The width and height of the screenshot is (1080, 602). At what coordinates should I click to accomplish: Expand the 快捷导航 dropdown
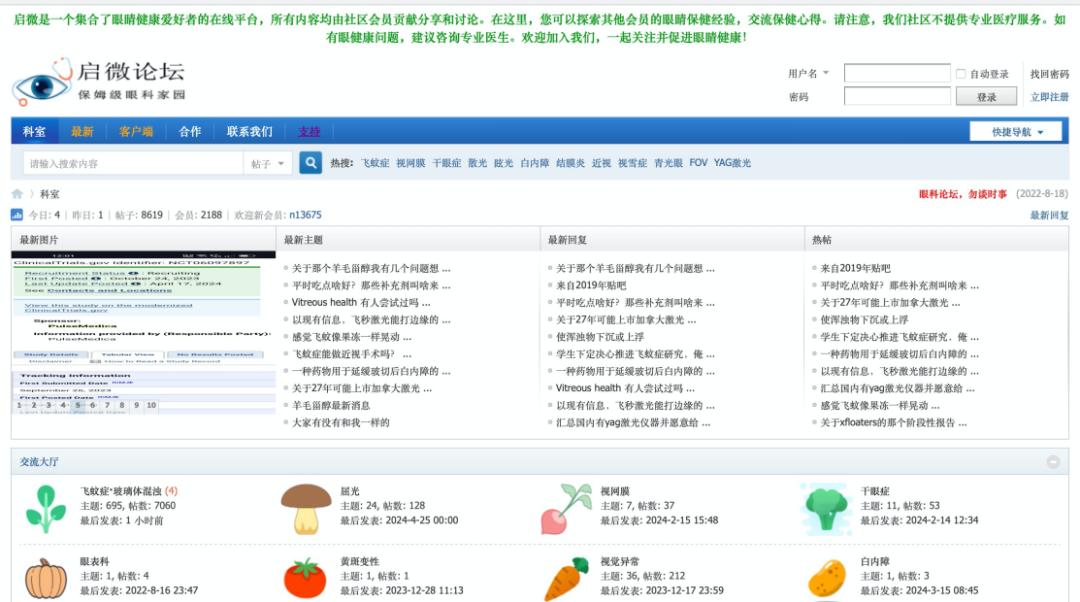point(1015,132)
